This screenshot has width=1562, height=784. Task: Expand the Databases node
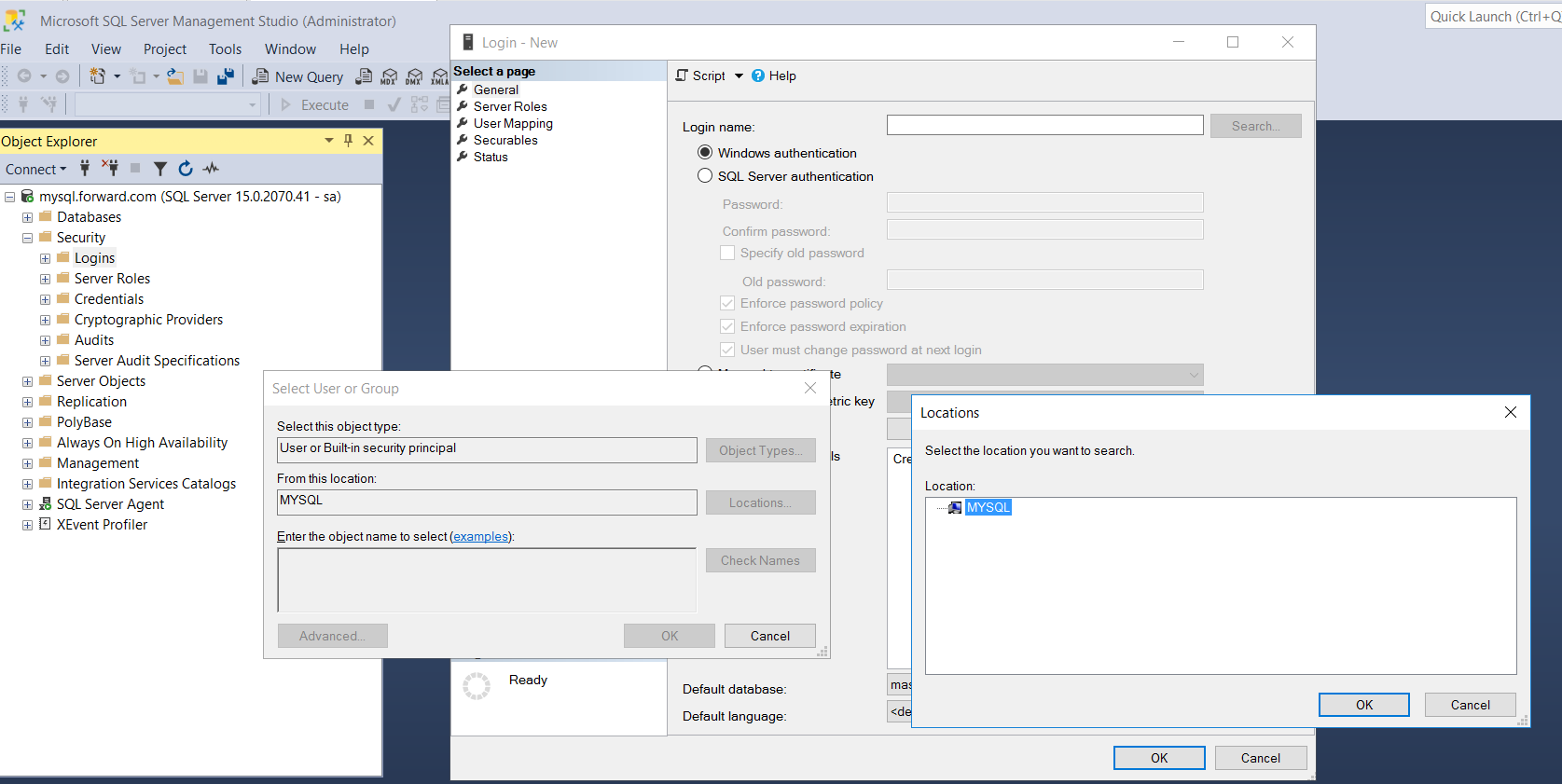pos(27,217)
